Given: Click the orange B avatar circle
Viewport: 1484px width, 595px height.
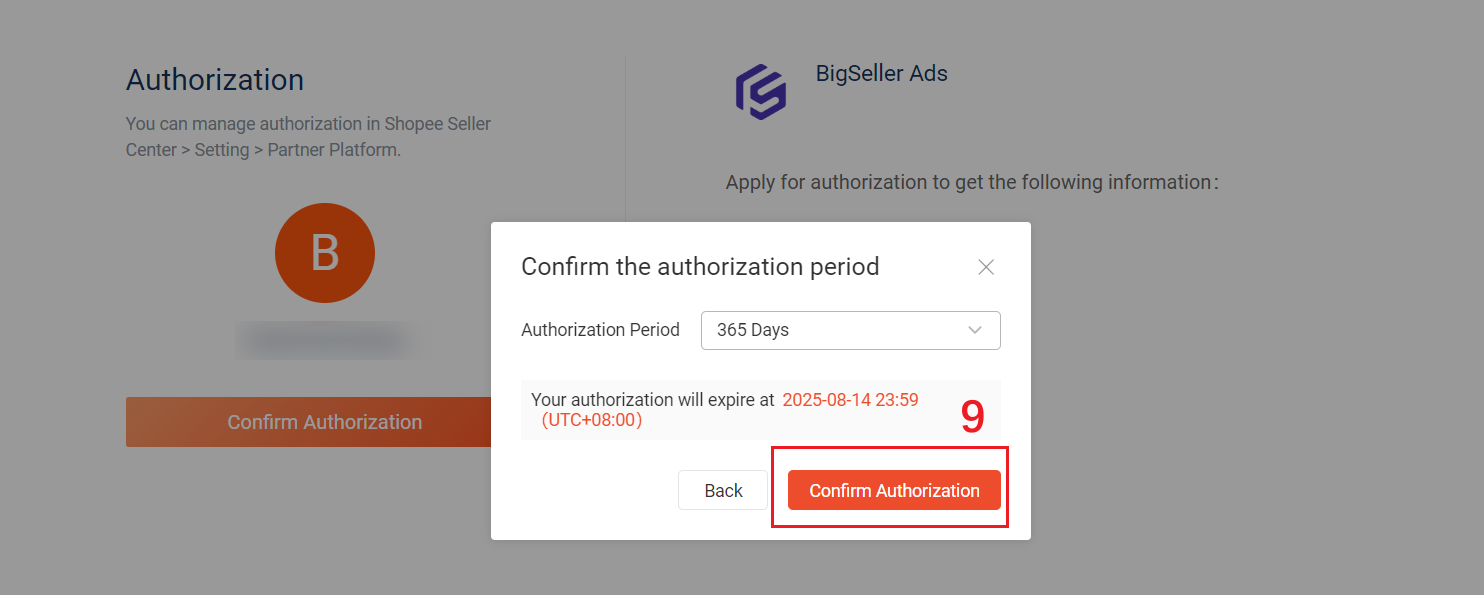Looking at the screenshot, I should [x=325, y=253].
